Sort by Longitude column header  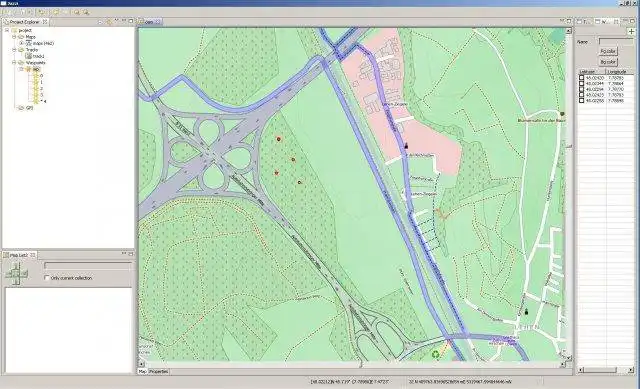[620, 72]
